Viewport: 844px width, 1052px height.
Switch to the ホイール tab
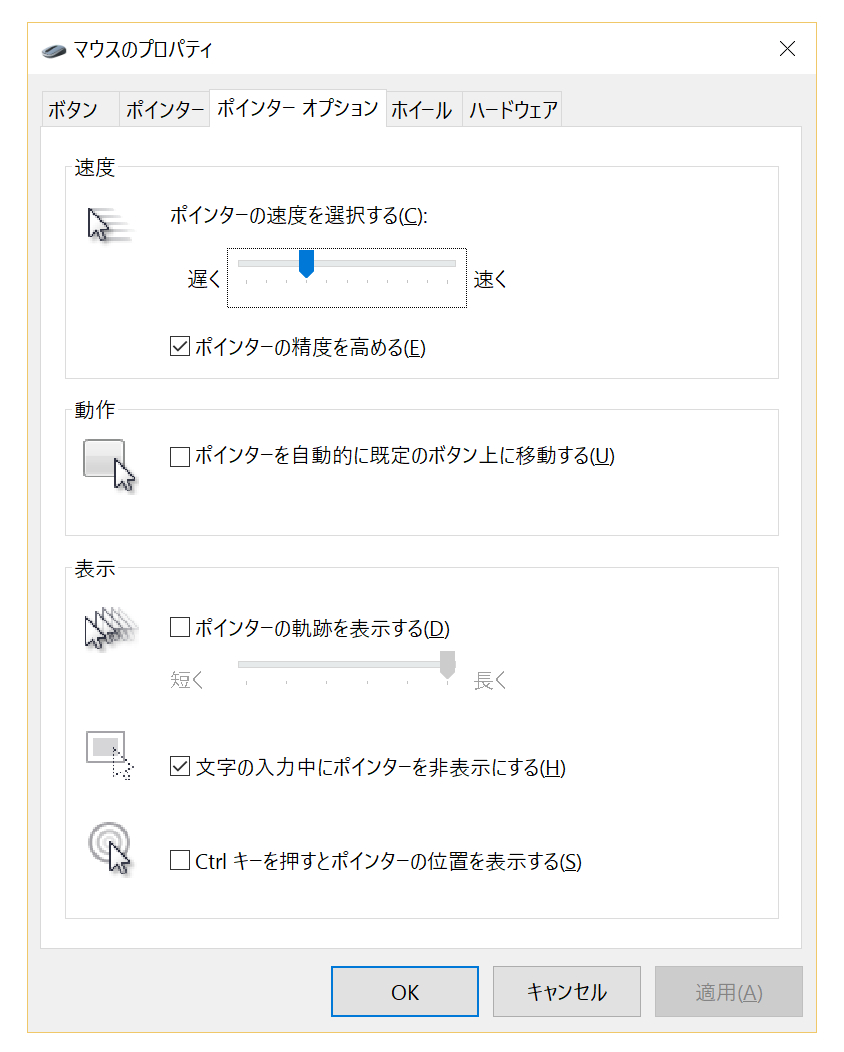coord(421,110)
